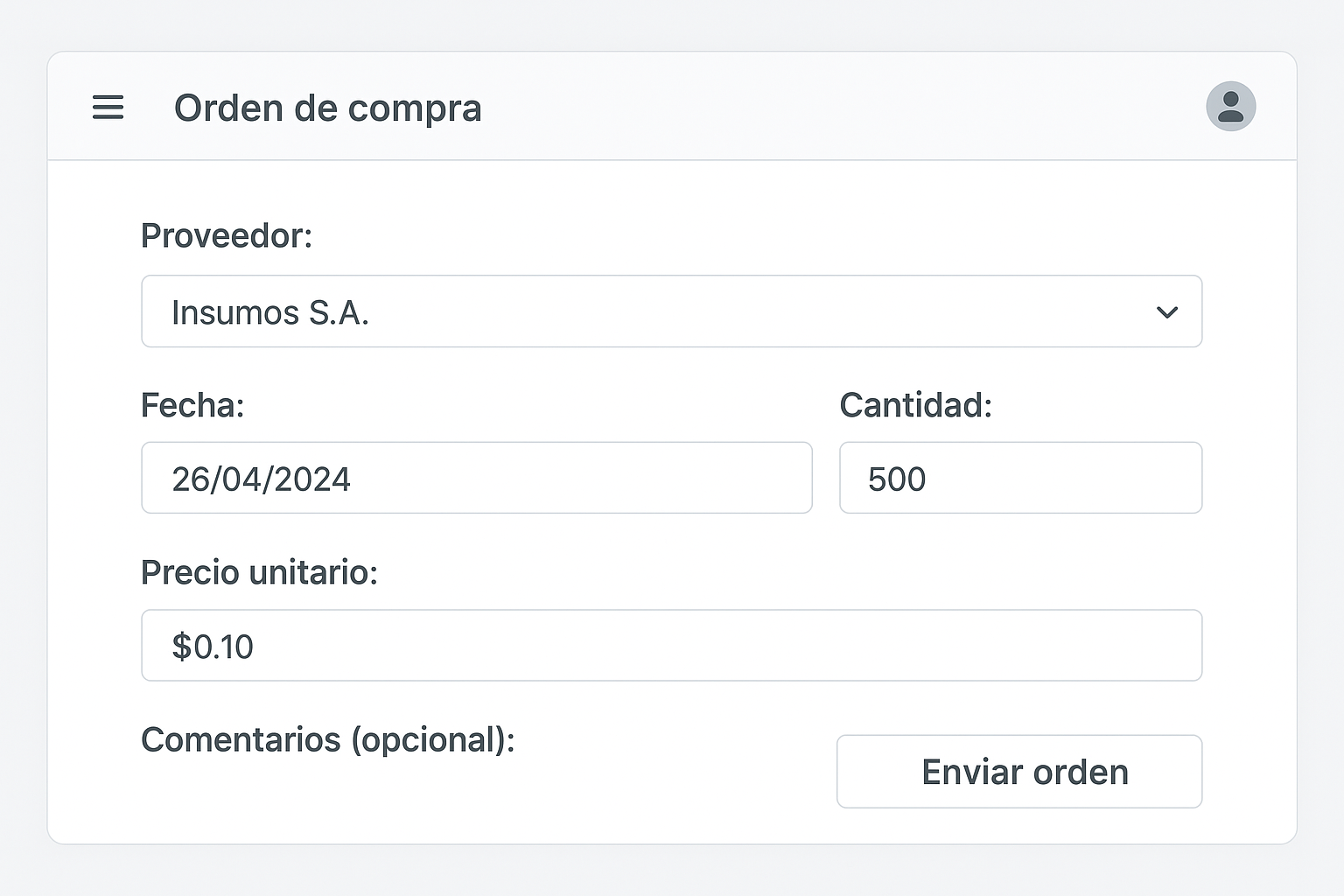Open the account icon in the top right corner

tap(1230, 106)
